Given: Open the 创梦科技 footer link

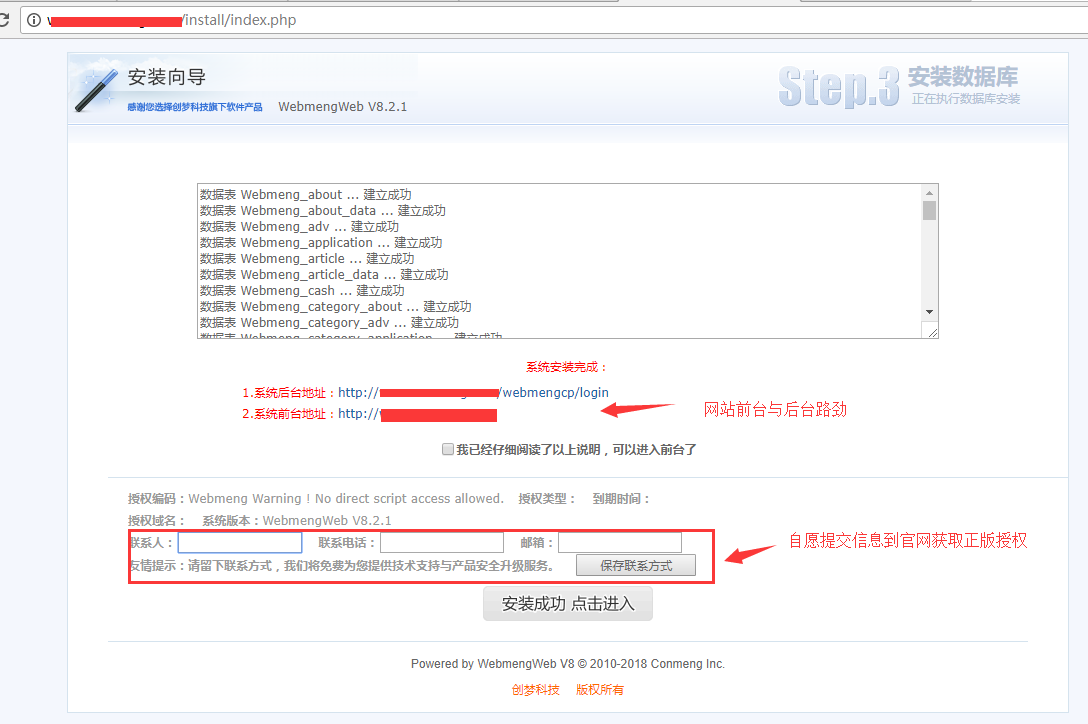Looking at the screenshot, I should [x=536, y=690].
